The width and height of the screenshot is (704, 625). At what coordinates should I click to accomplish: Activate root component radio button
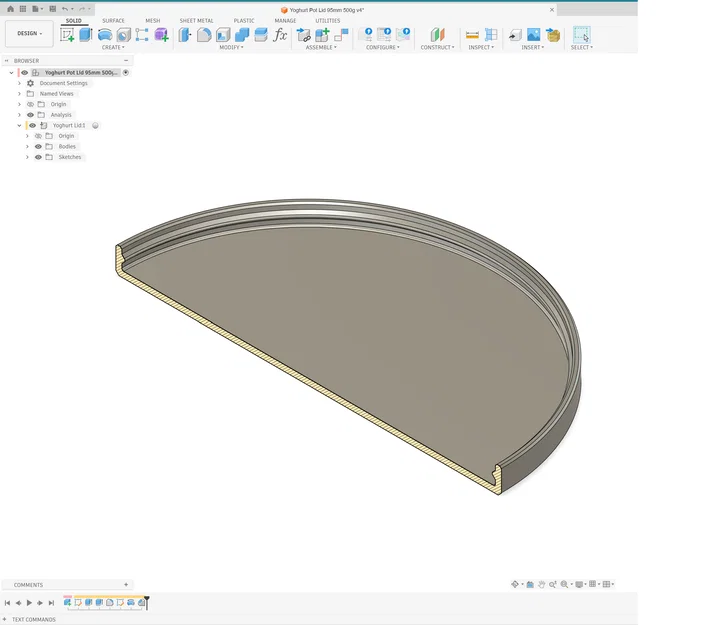126,72
